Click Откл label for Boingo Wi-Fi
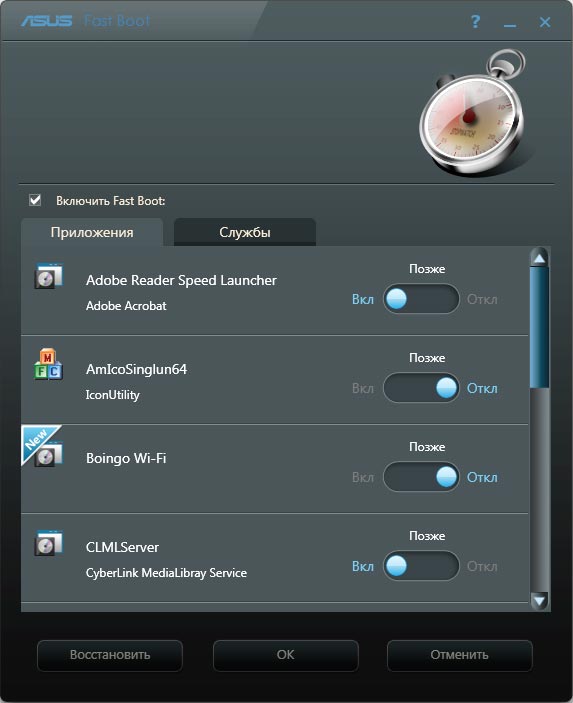 482,477
